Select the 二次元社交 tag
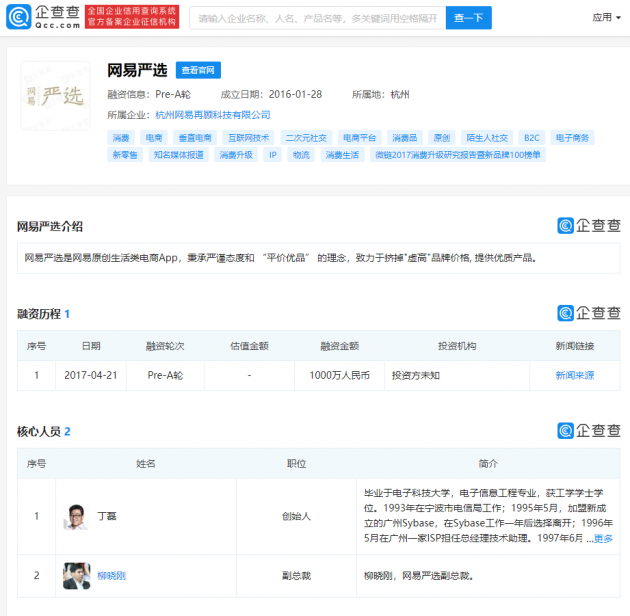The image size is (630, 616). (x=306, y=138)
